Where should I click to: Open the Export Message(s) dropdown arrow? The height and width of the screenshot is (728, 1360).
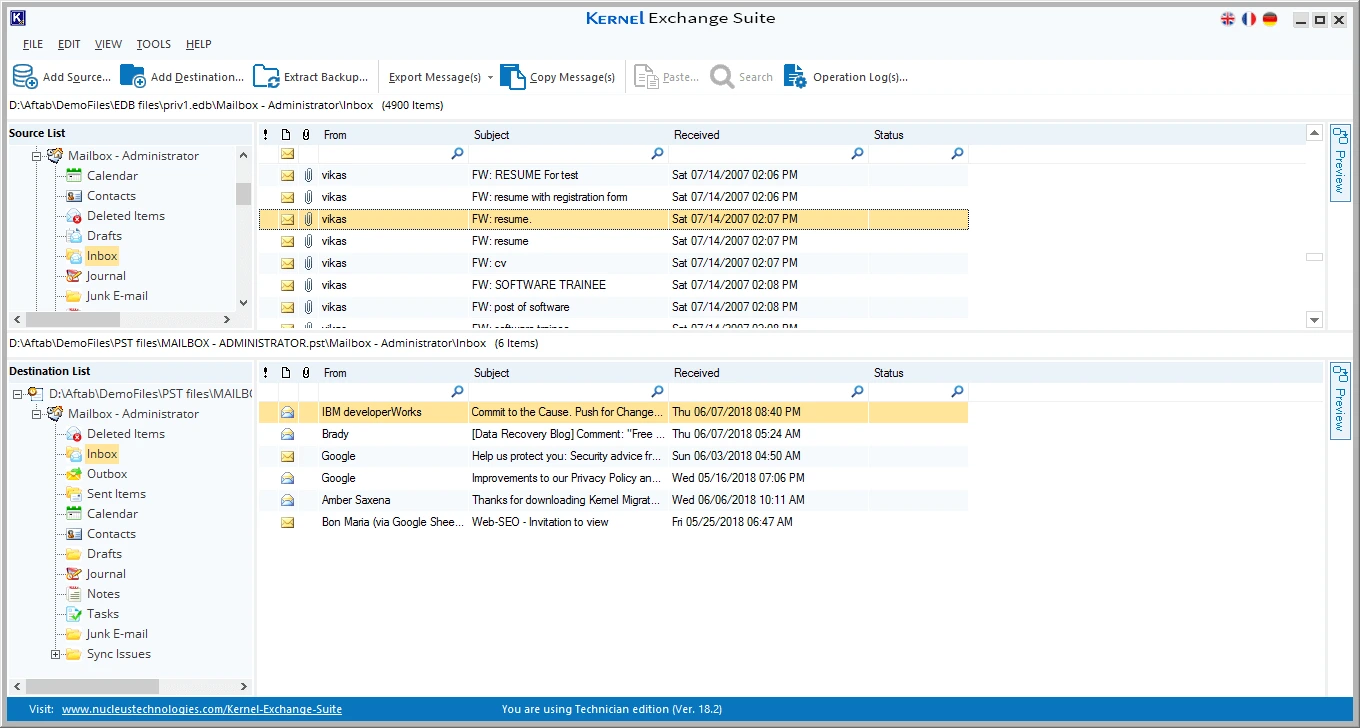click(x=490, y=77)
